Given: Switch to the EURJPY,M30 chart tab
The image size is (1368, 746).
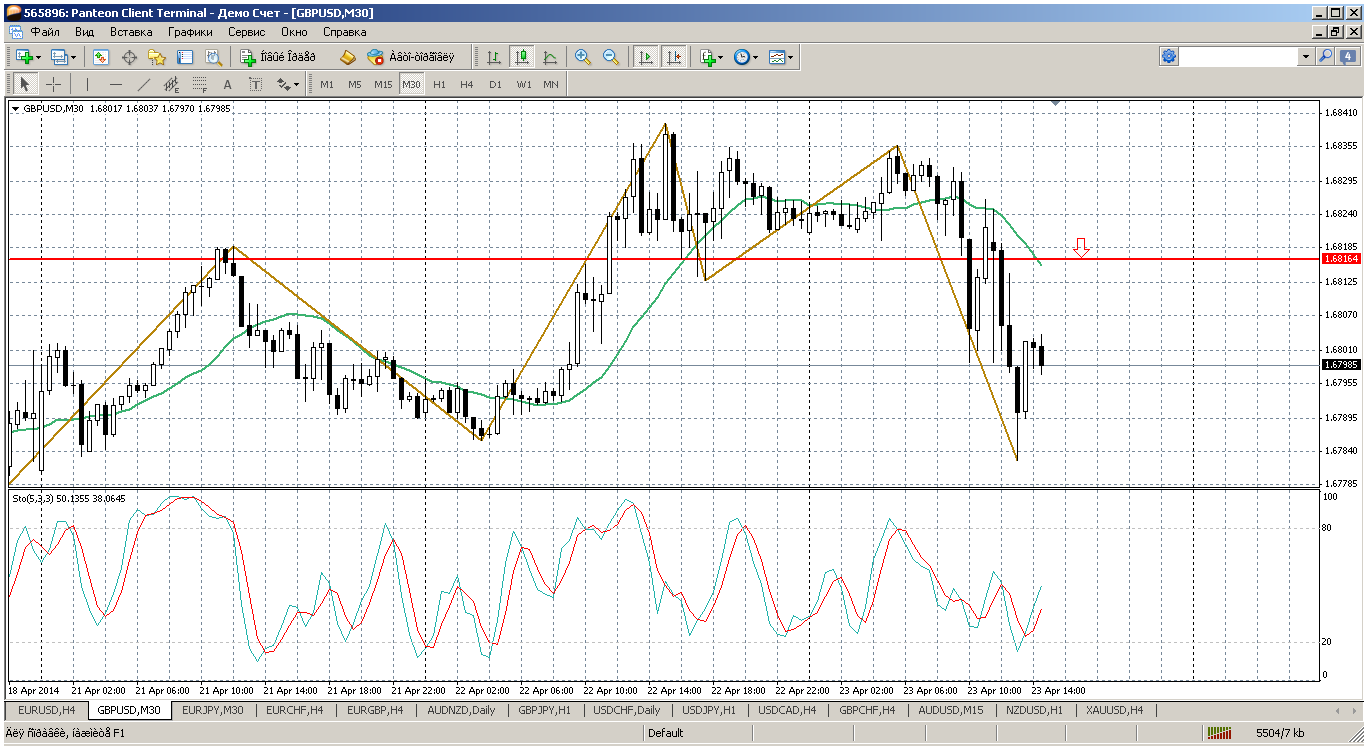Looking at the screenshot, I should point(212,711).
